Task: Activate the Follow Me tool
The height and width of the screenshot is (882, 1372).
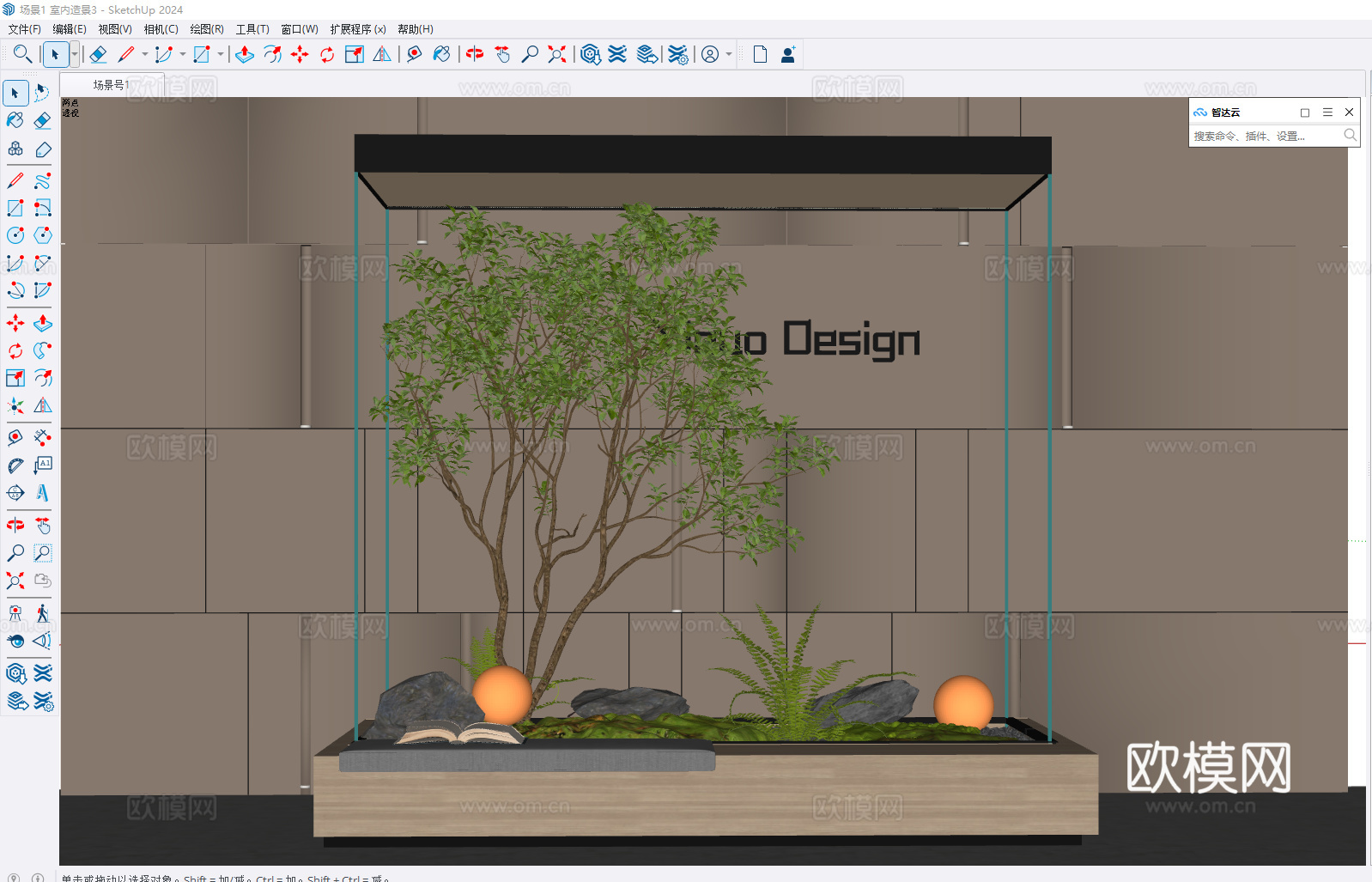Action: (42, 350)
